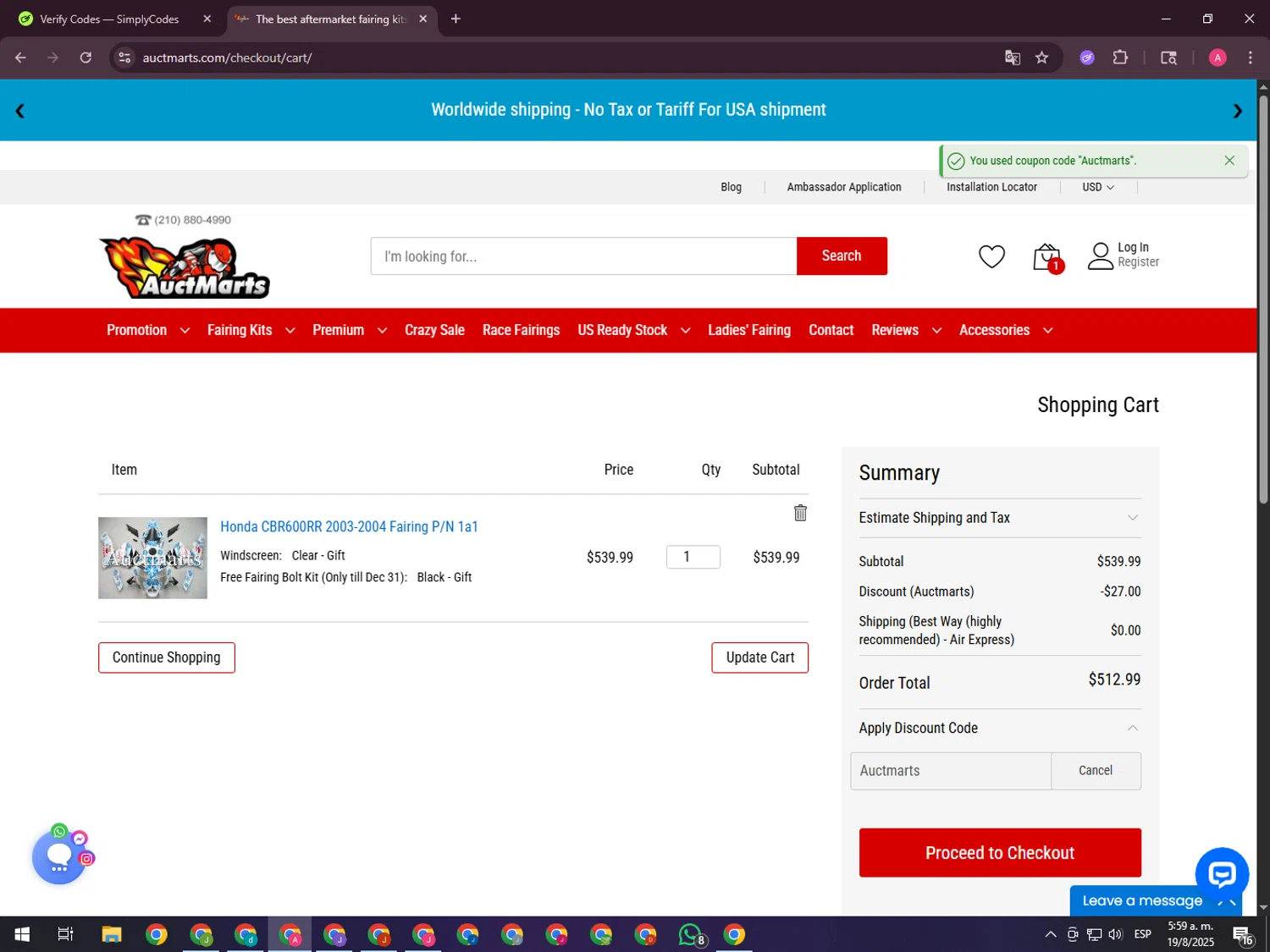Viewport: 1270px width, 952px height.
Task: Click the browser back arrow
Action: pyautogui.click(x=20, y=58)
